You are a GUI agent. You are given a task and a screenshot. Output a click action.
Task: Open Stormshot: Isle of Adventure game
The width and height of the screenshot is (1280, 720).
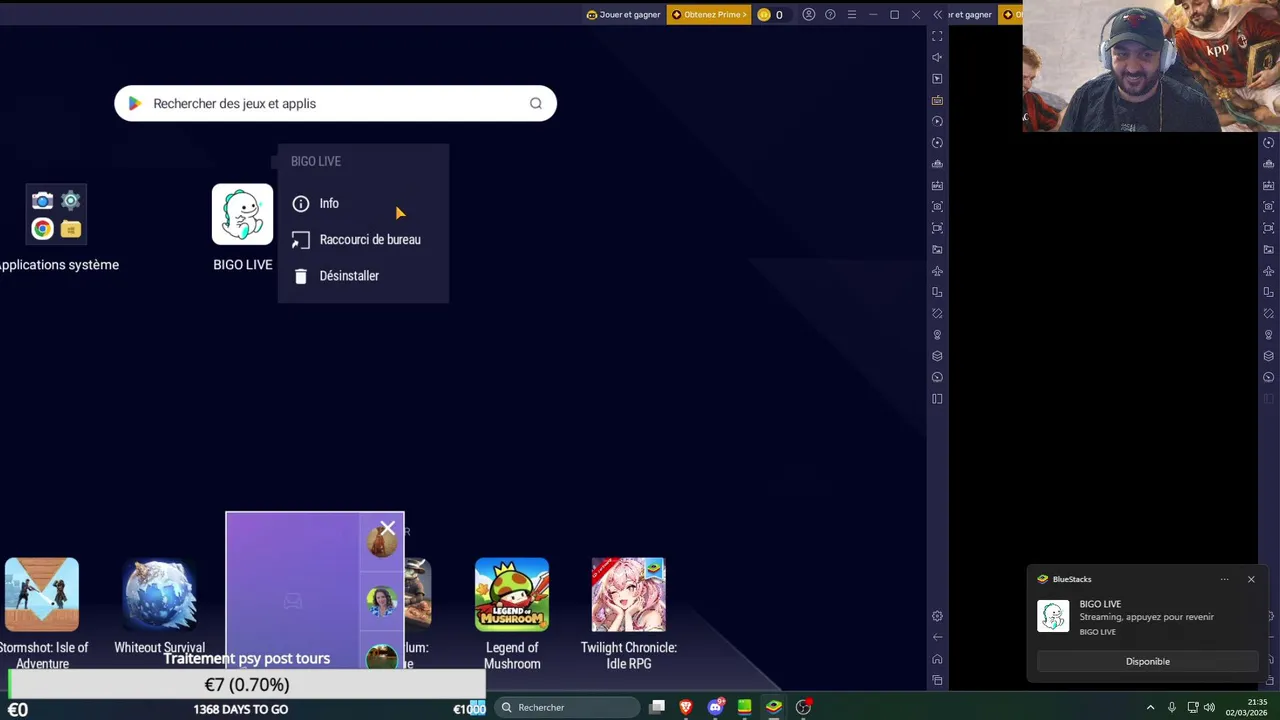[x=42, y=595]
